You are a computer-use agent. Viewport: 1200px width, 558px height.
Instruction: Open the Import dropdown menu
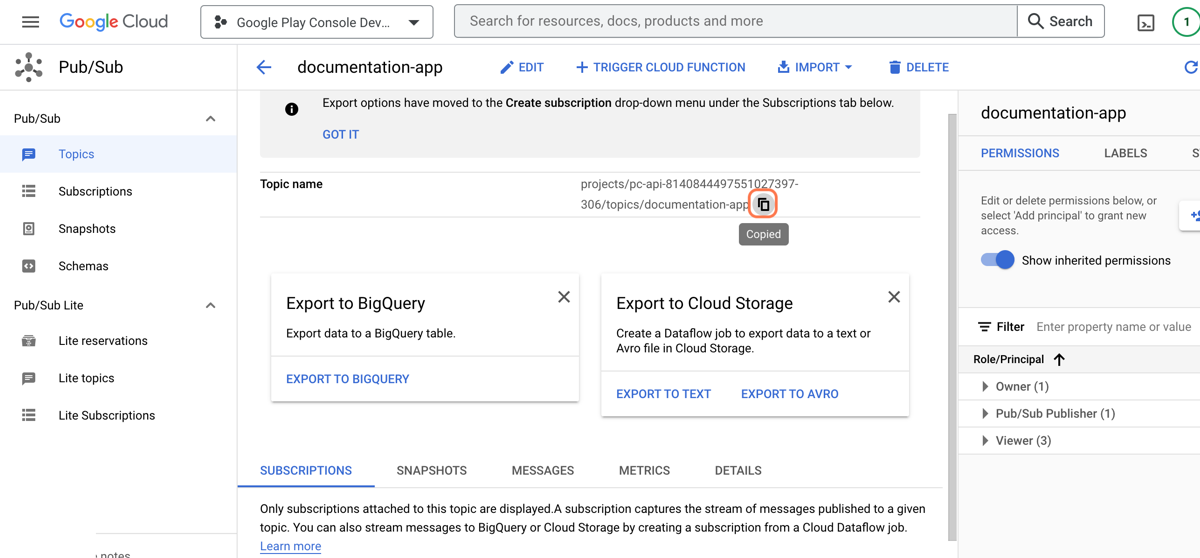815,67
